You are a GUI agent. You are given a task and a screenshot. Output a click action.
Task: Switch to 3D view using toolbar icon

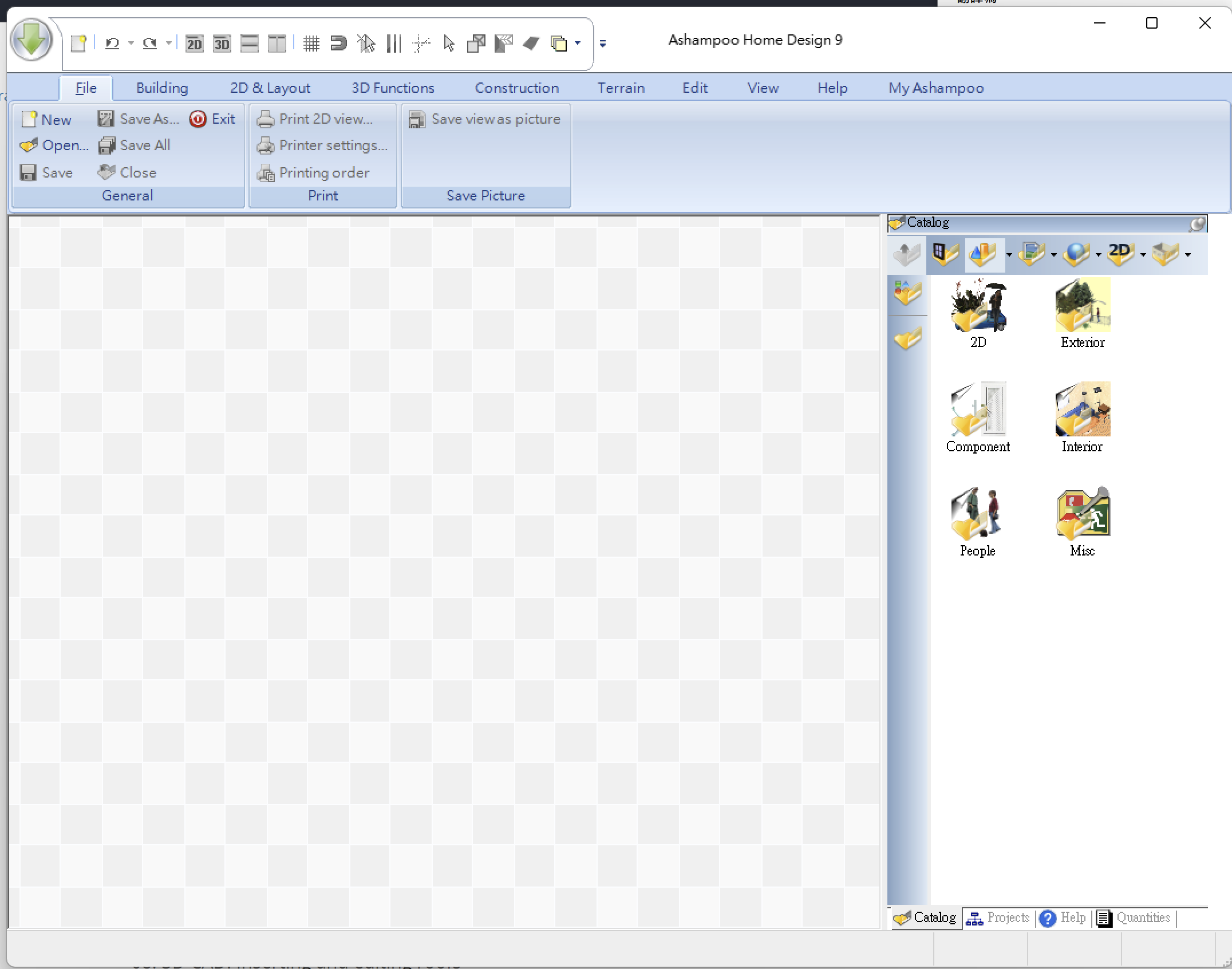coord(222,44)
